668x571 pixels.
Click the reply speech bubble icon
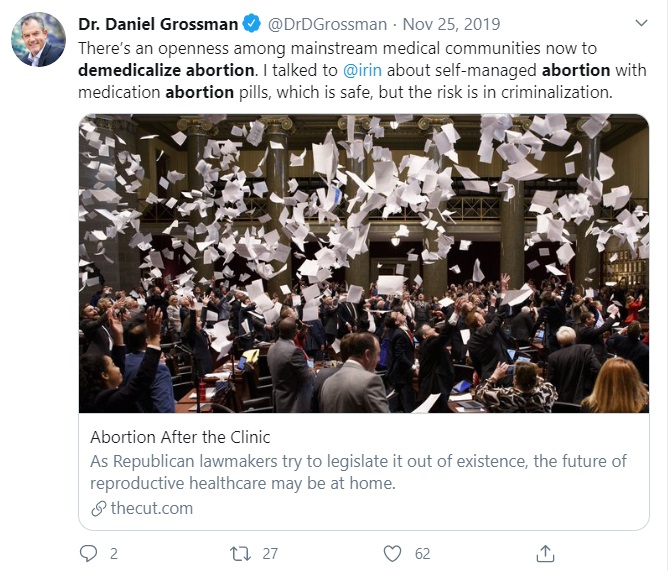coord(88,552)
